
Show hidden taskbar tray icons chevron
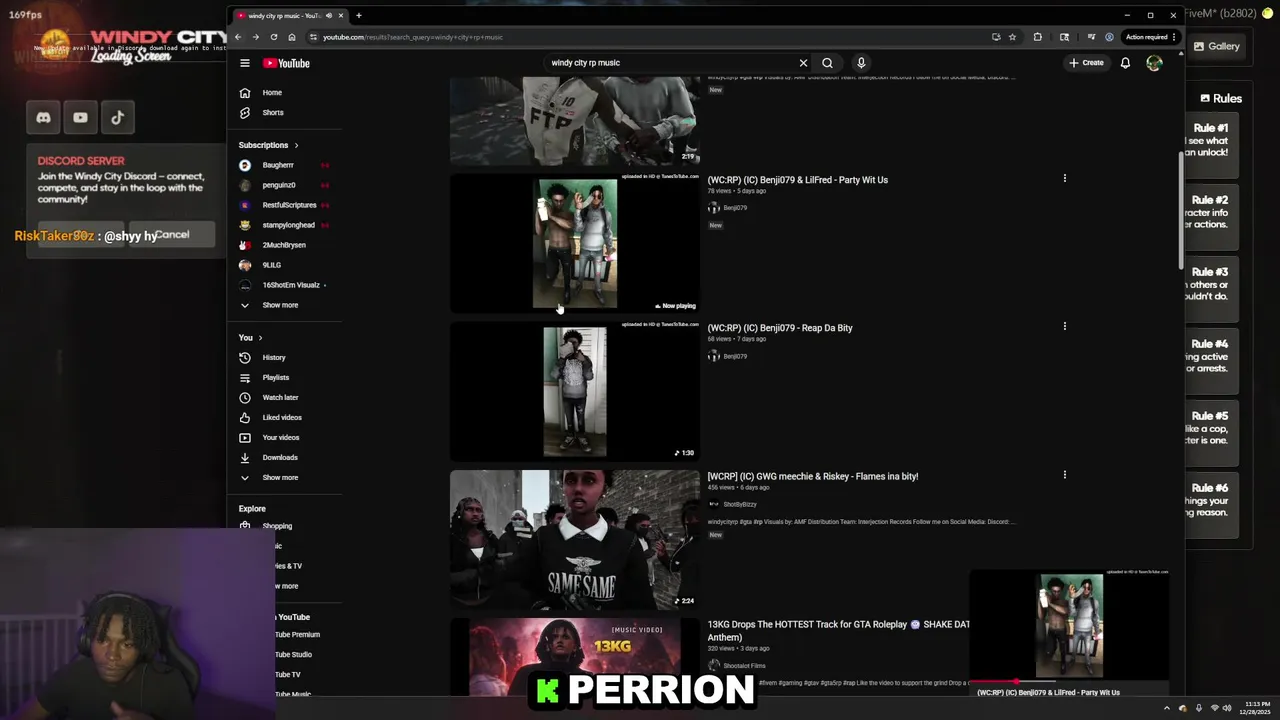coord(1166,708)
